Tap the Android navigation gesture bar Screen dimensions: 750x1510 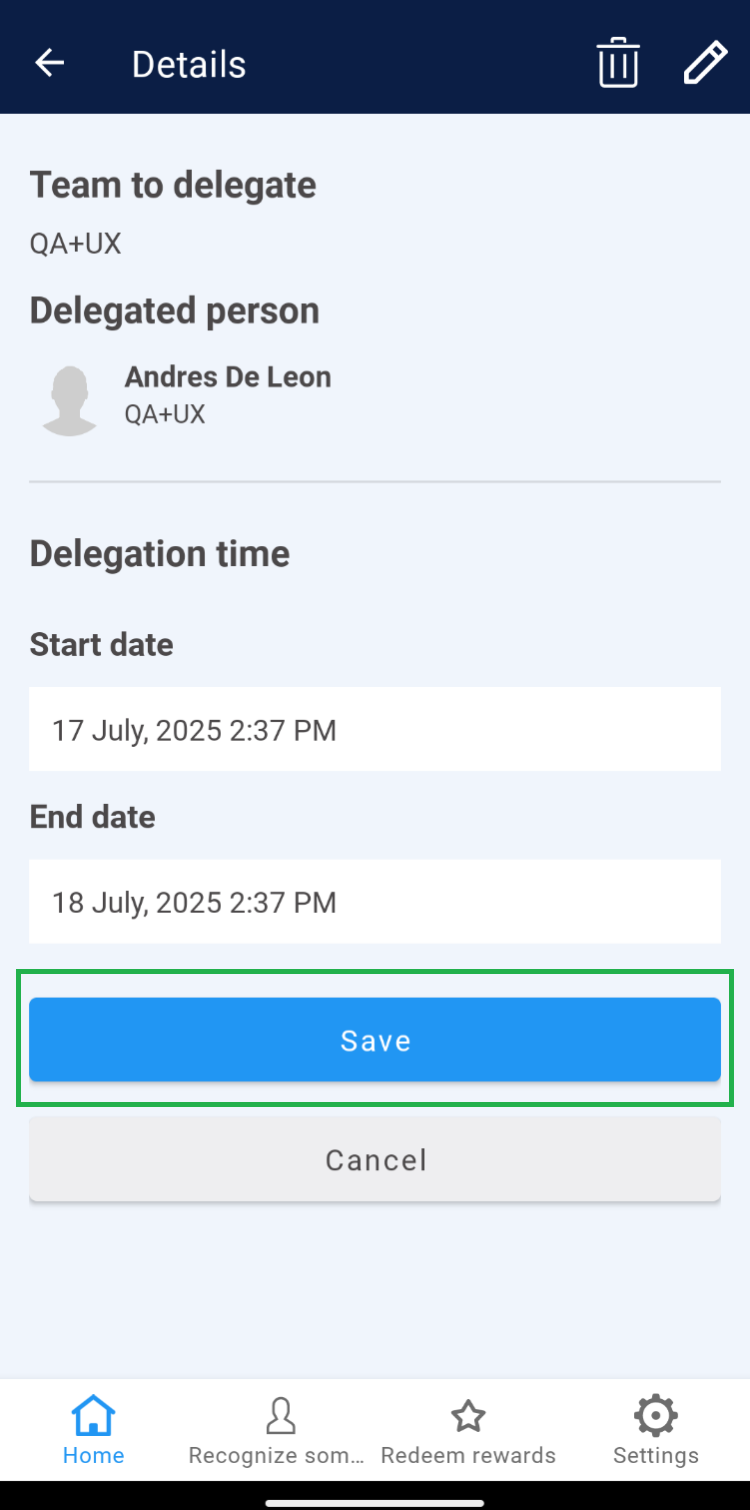tap(375, 1502)
